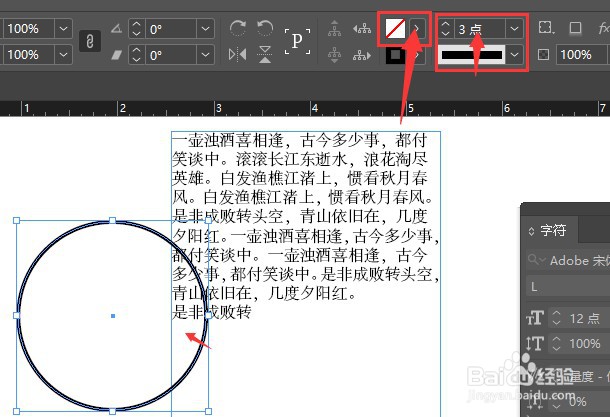The image size is (610, 417).
Task: Click the text line starting '英雄。白发渔樵江渚上'
Action: pyautogui.click(x=300, y=178)
